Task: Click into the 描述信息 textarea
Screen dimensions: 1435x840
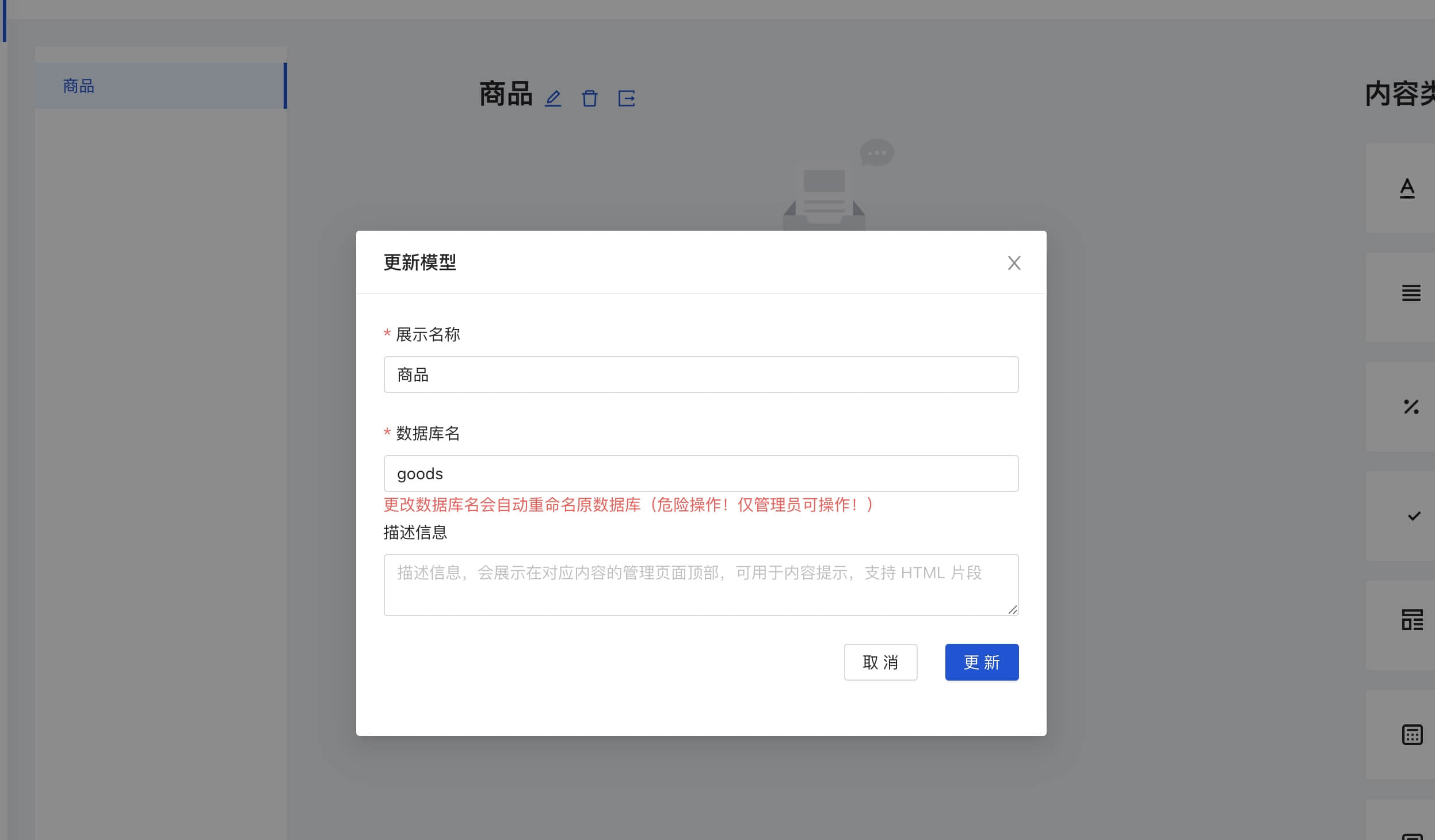Action: coord(701,585)
